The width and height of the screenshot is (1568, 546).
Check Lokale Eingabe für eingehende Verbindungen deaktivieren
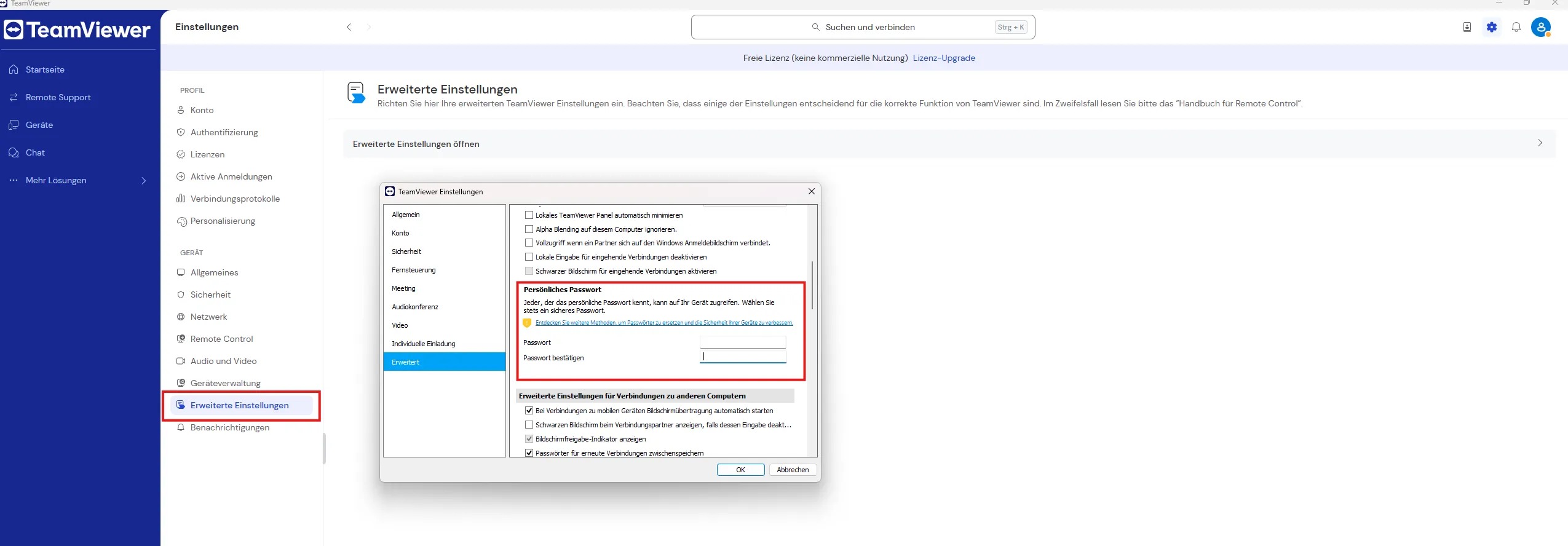click(529, 257)
